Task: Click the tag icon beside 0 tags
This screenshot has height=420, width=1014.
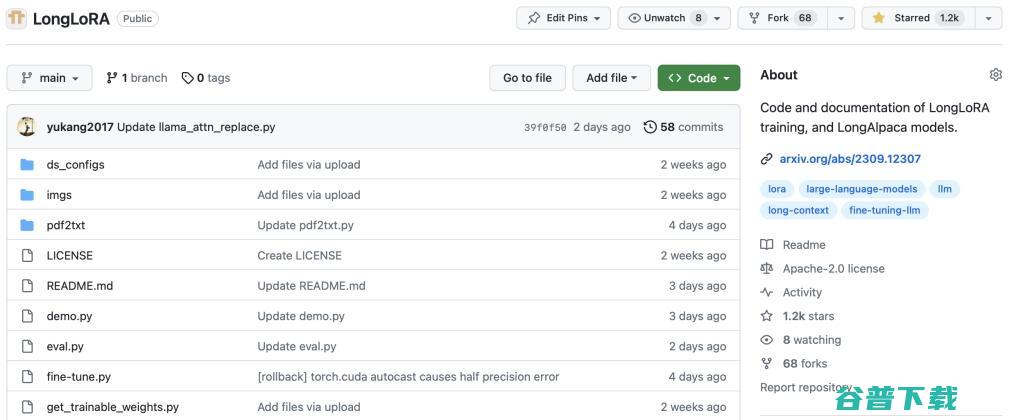Action: tap(188, 78)
